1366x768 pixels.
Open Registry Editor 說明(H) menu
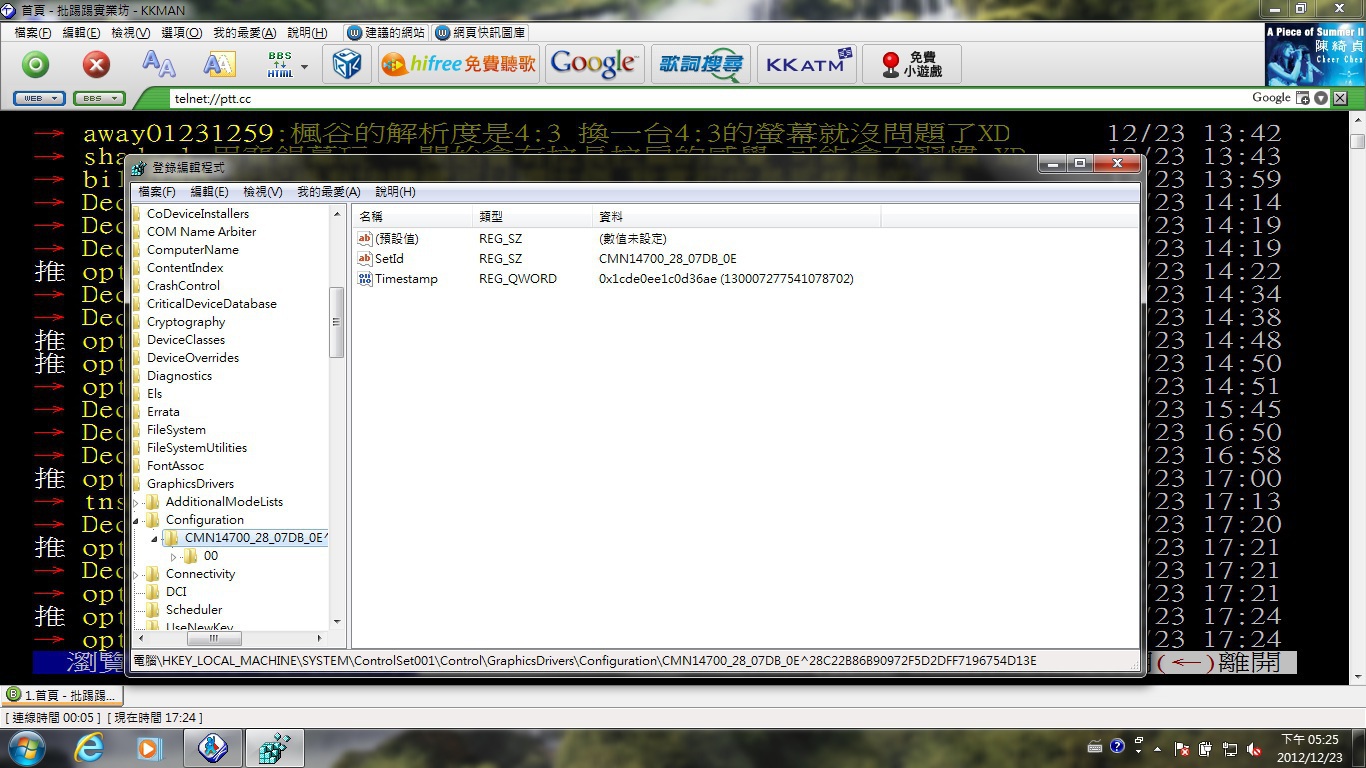click(395, 192)
